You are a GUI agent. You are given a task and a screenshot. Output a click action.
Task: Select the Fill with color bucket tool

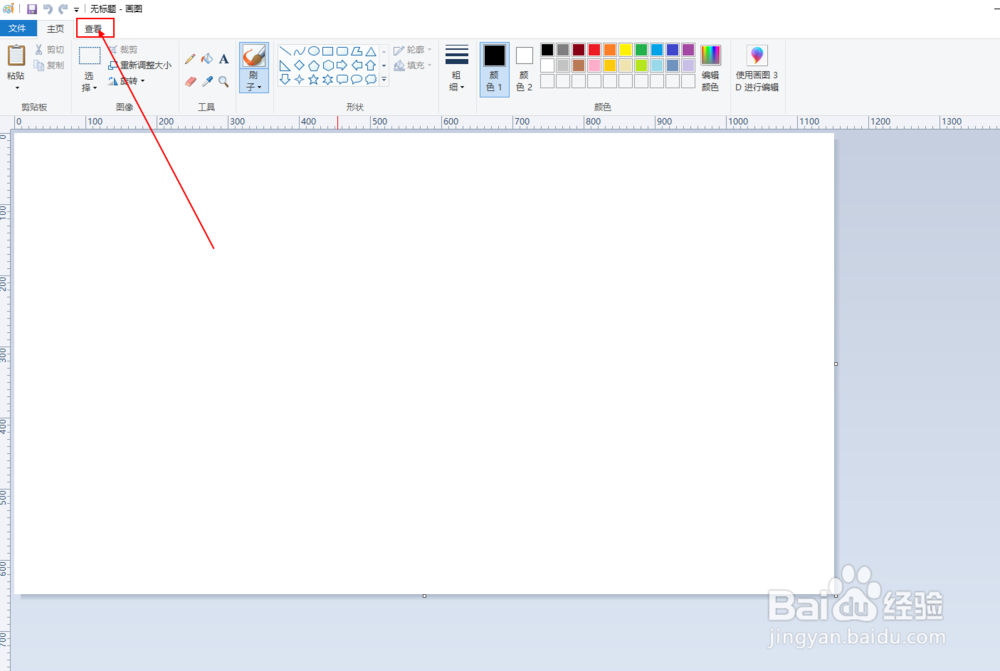click(x=207, y=59)
